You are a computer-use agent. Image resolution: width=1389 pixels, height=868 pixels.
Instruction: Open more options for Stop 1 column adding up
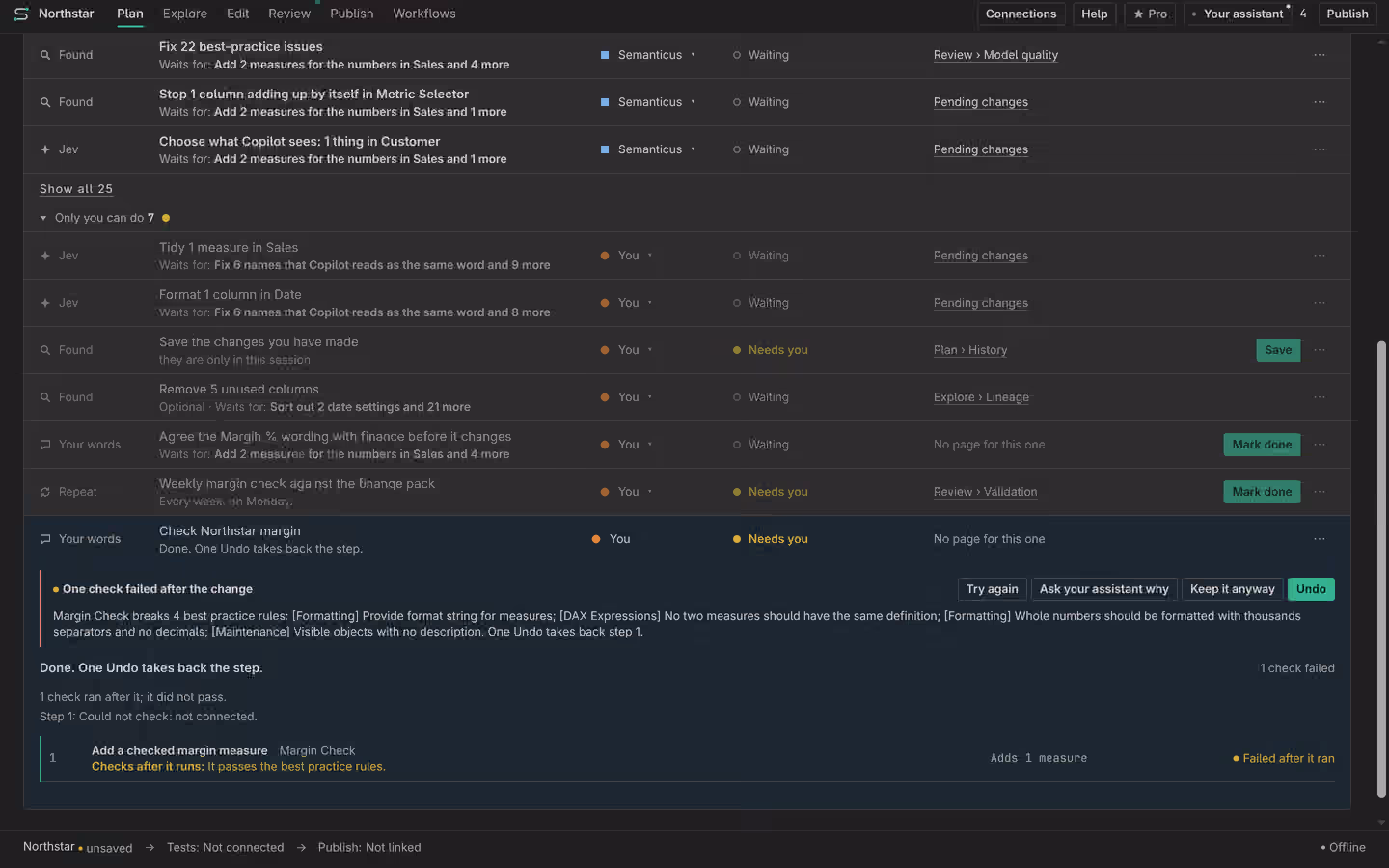[1320, 102]
